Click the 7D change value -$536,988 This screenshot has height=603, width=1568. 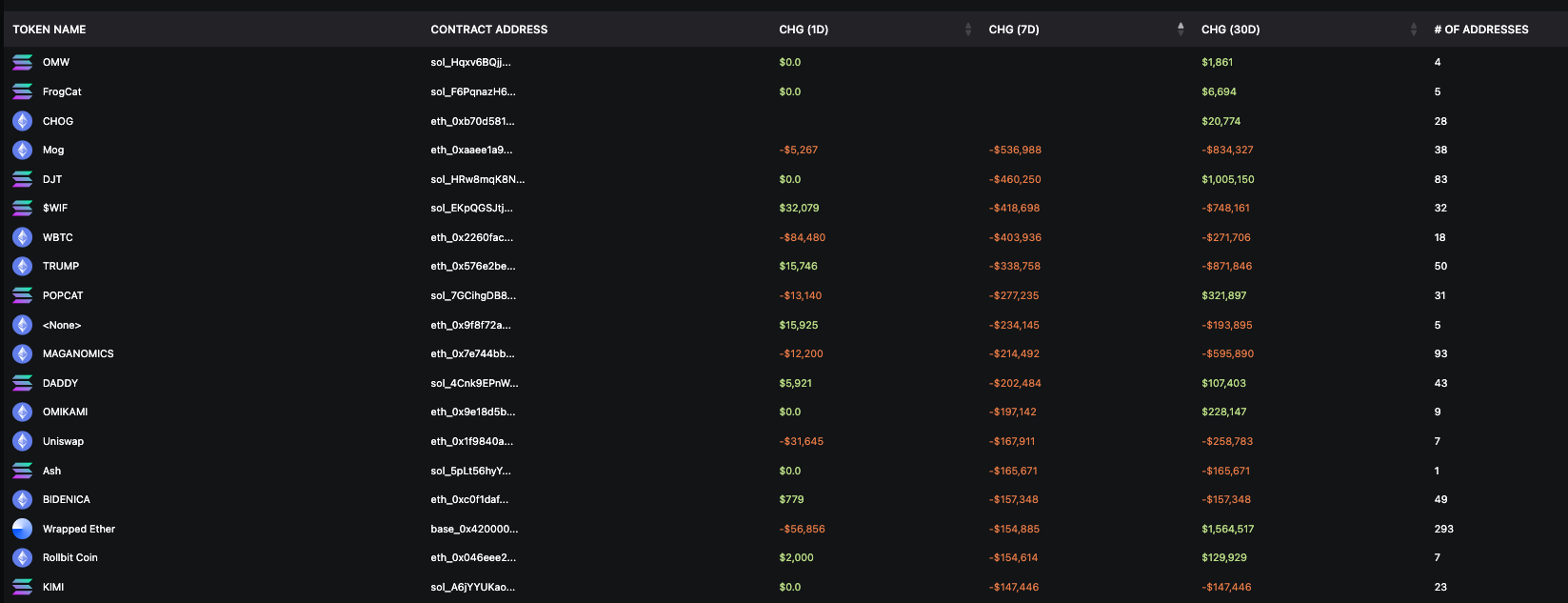click(x=1015, y=151)
